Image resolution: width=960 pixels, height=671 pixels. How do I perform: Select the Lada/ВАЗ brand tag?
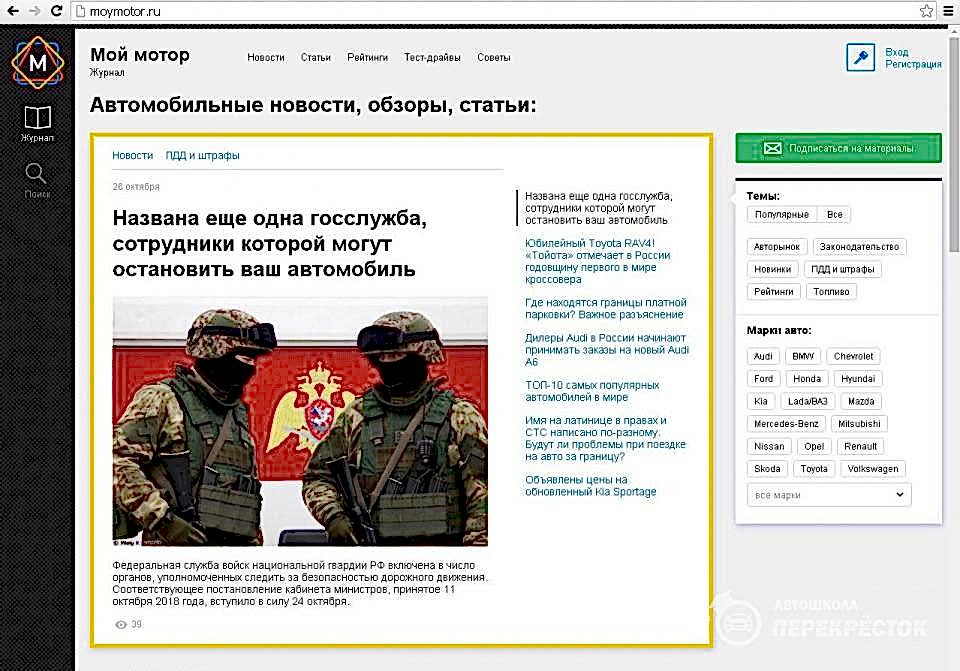[807, 401]
